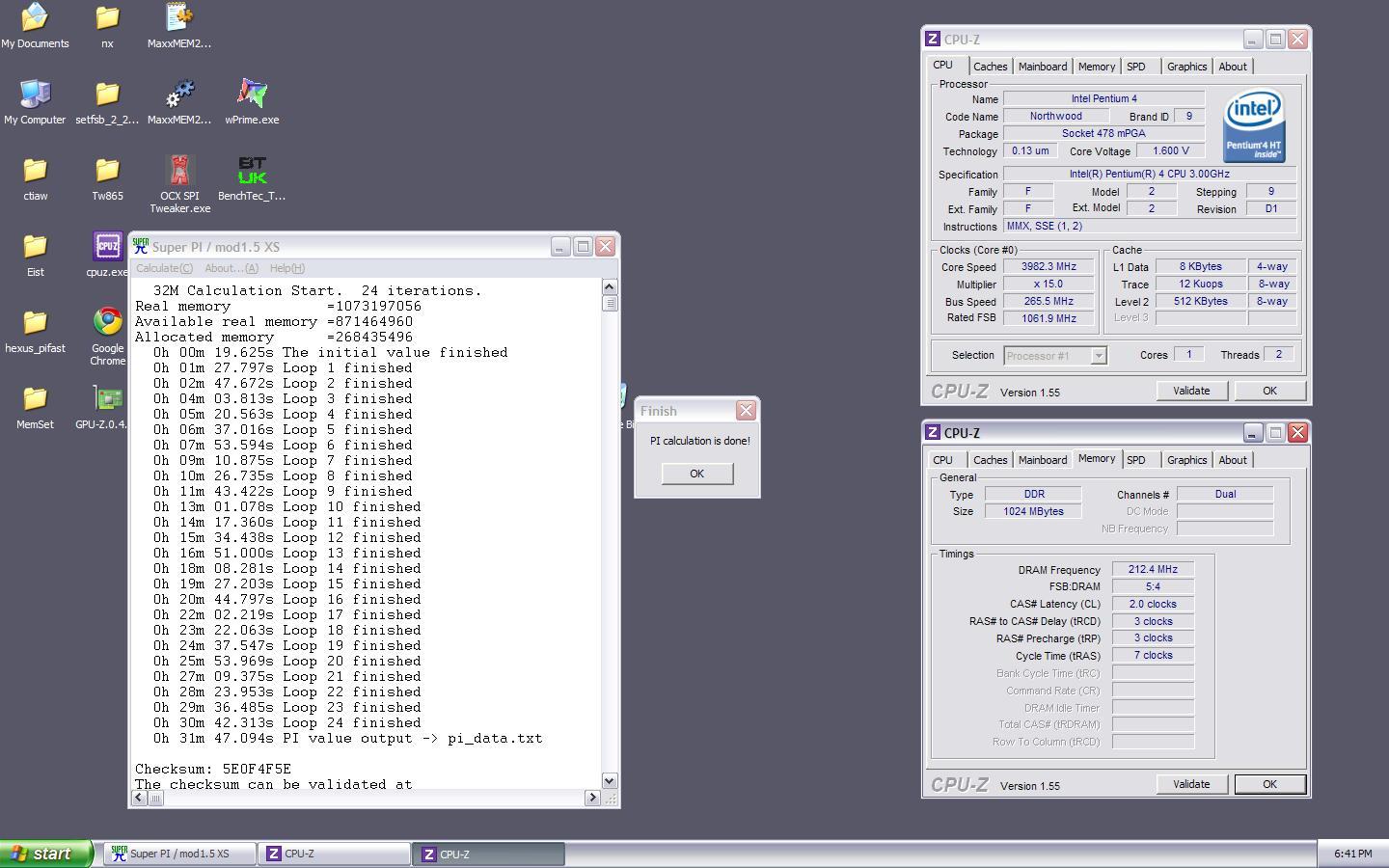1389x868 pixels.
Task: Switch to SPD tab in lower CPU-Z
Action: [1136, 460]
